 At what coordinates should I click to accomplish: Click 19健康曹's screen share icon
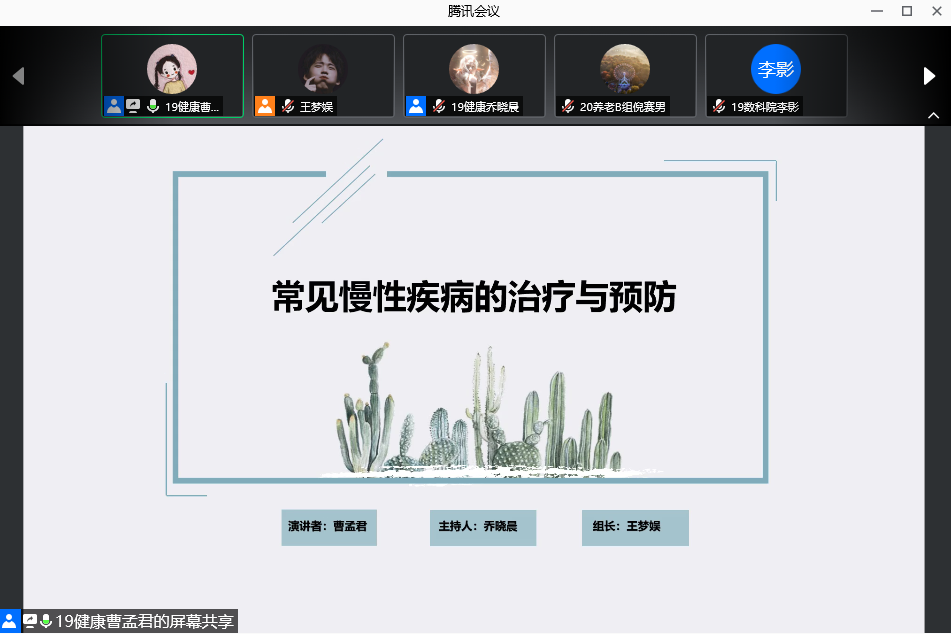[x=133, y=106]
